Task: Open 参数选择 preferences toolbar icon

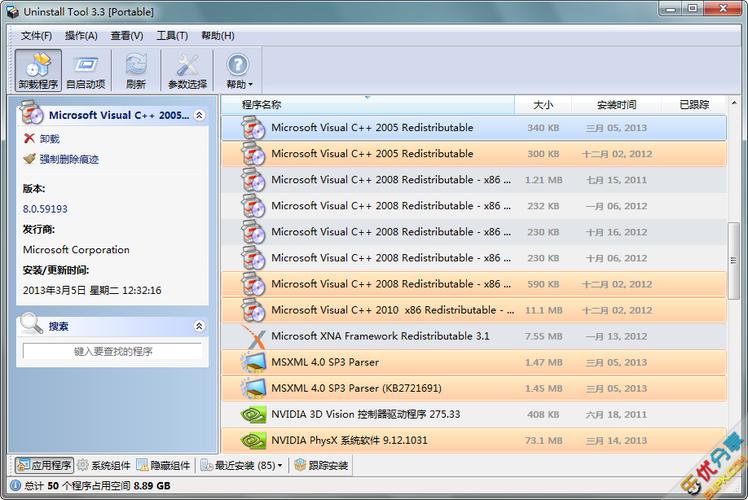Action: (x=187, y=71)
